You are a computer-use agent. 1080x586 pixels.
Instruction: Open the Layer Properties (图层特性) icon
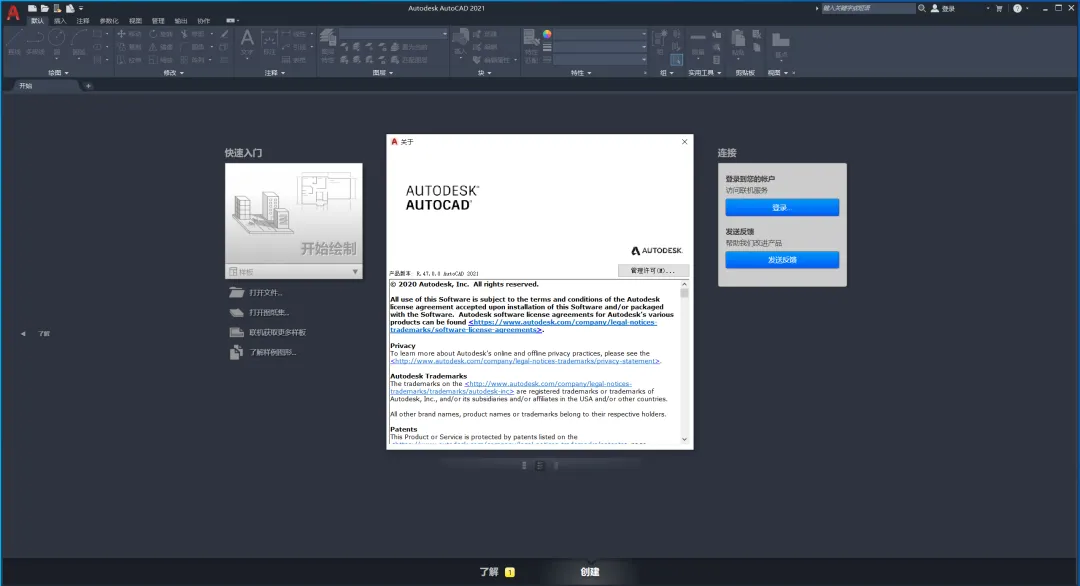coord(328,46)
